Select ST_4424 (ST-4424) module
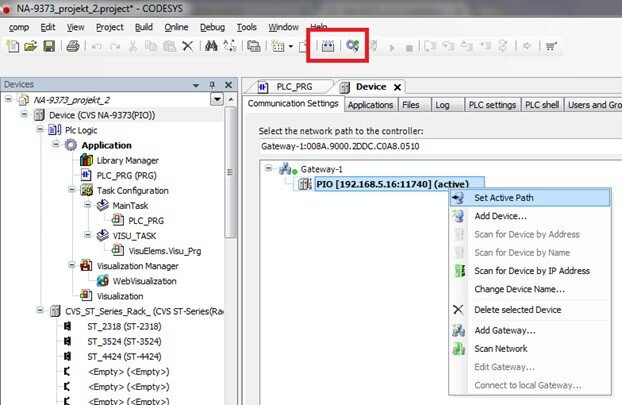The image size is (622, 405). [x=124, y=356]
